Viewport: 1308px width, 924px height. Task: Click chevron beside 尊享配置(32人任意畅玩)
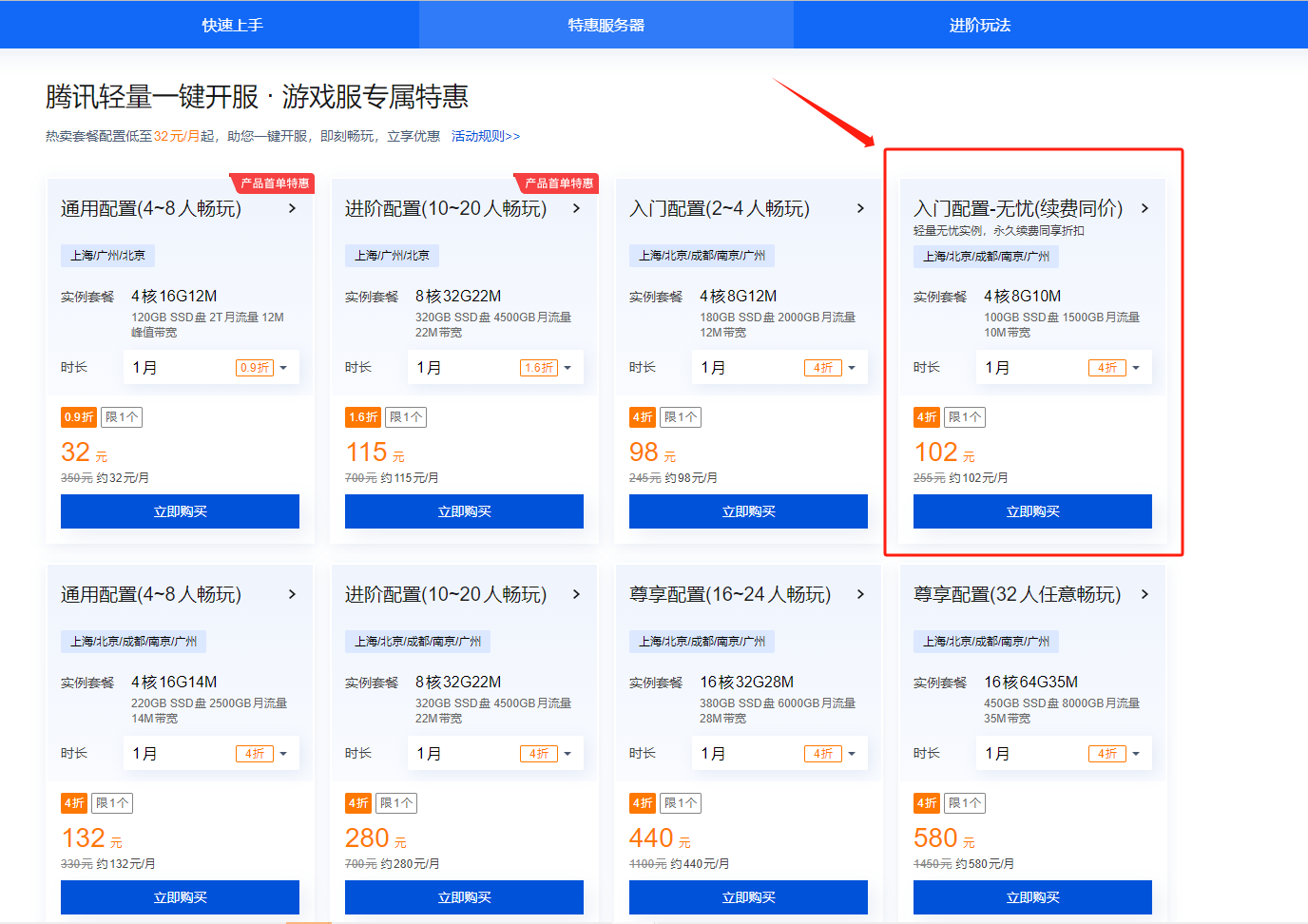(x=1144, y=594)
